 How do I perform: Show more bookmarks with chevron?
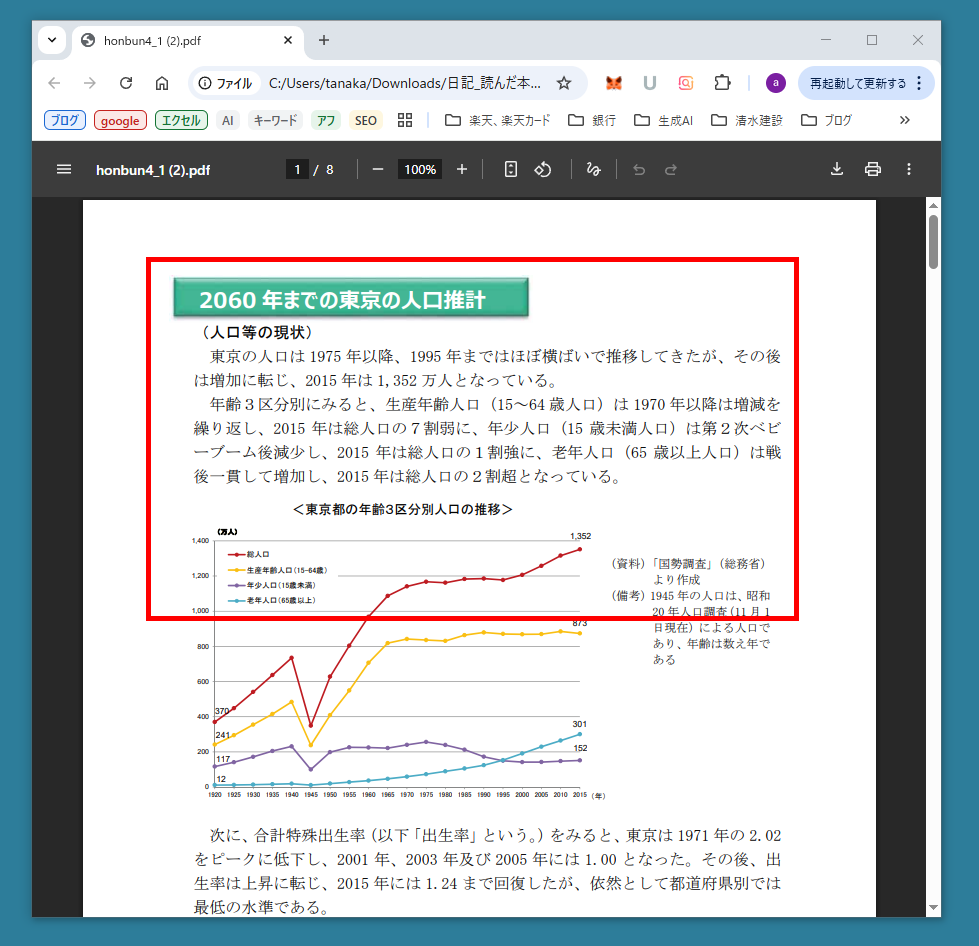click(904, 120)
